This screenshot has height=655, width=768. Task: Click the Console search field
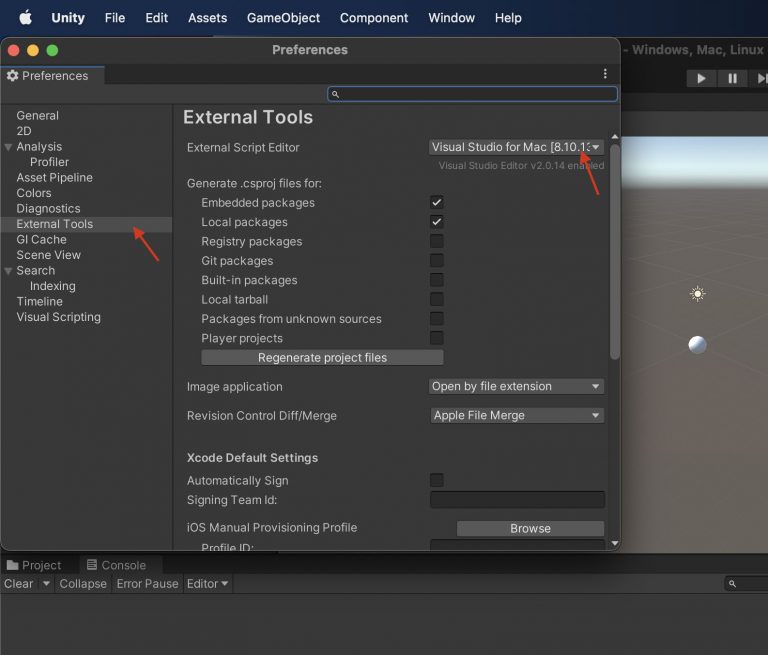pos(746,583)
